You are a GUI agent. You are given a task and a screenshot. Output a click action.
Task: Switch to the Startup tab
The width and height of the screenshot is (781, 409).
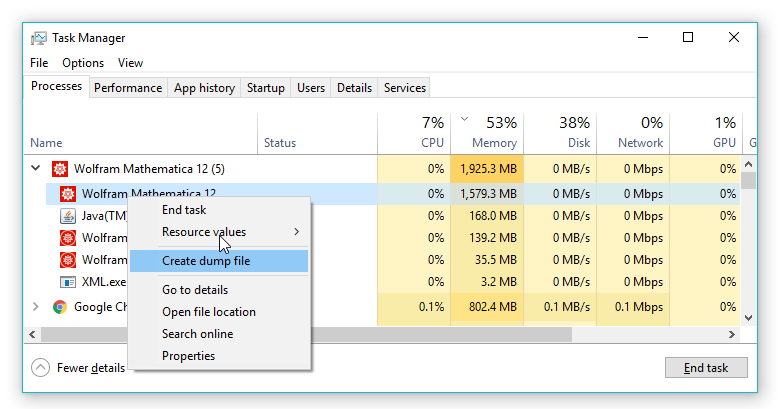(x=265, y=88)
